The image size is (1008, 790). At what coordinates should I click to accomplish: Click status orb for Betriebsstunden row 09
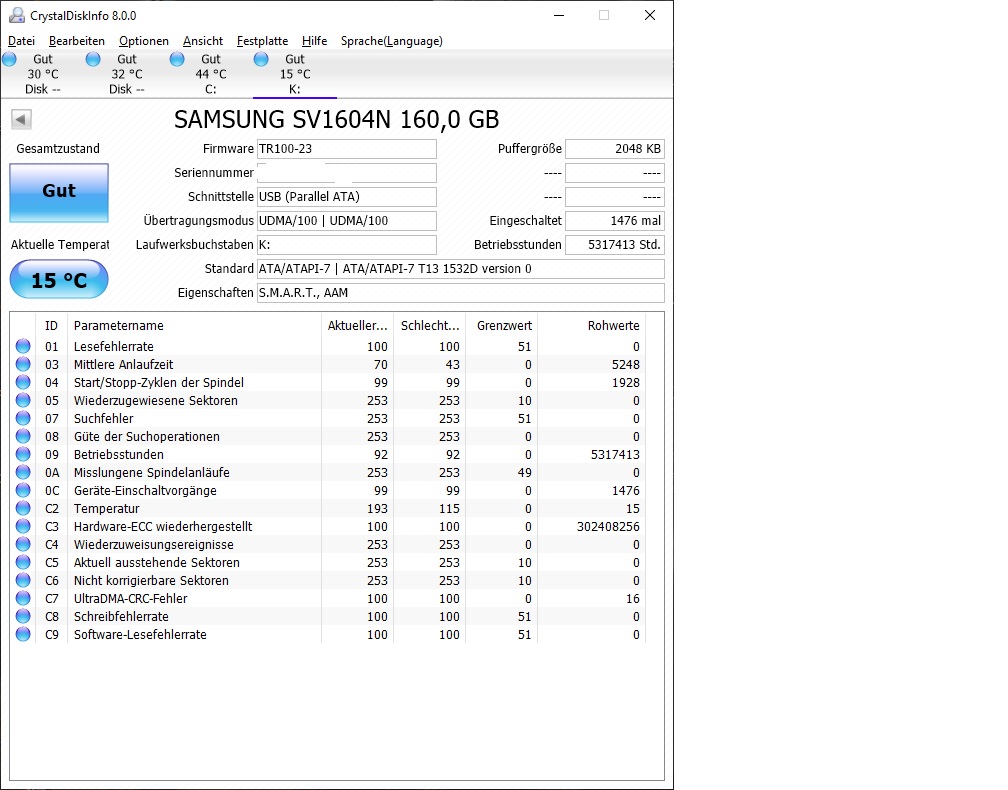pos(23,454)
